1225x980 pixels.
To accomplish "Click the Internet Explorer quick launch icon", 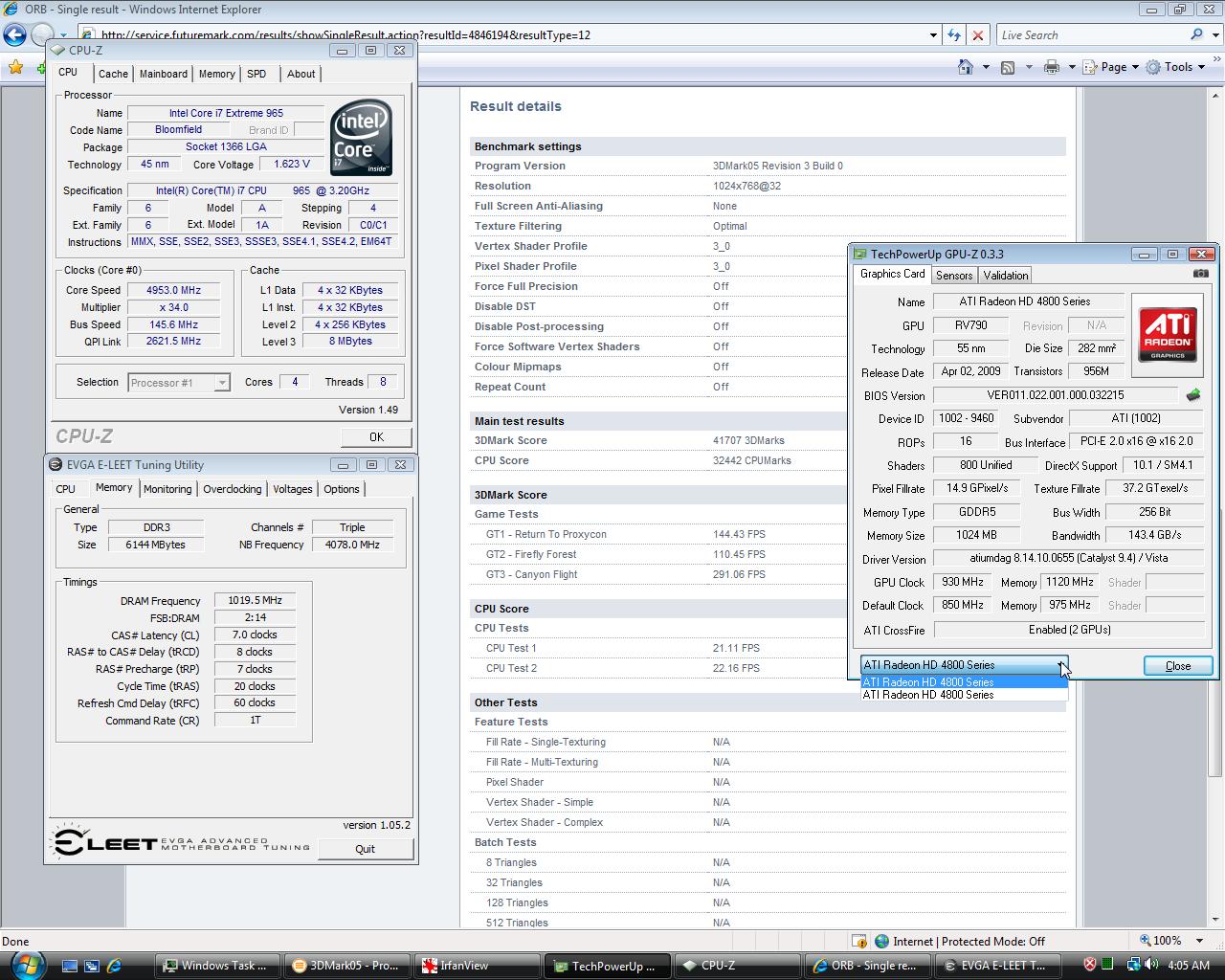I will (x=114, y=966).
